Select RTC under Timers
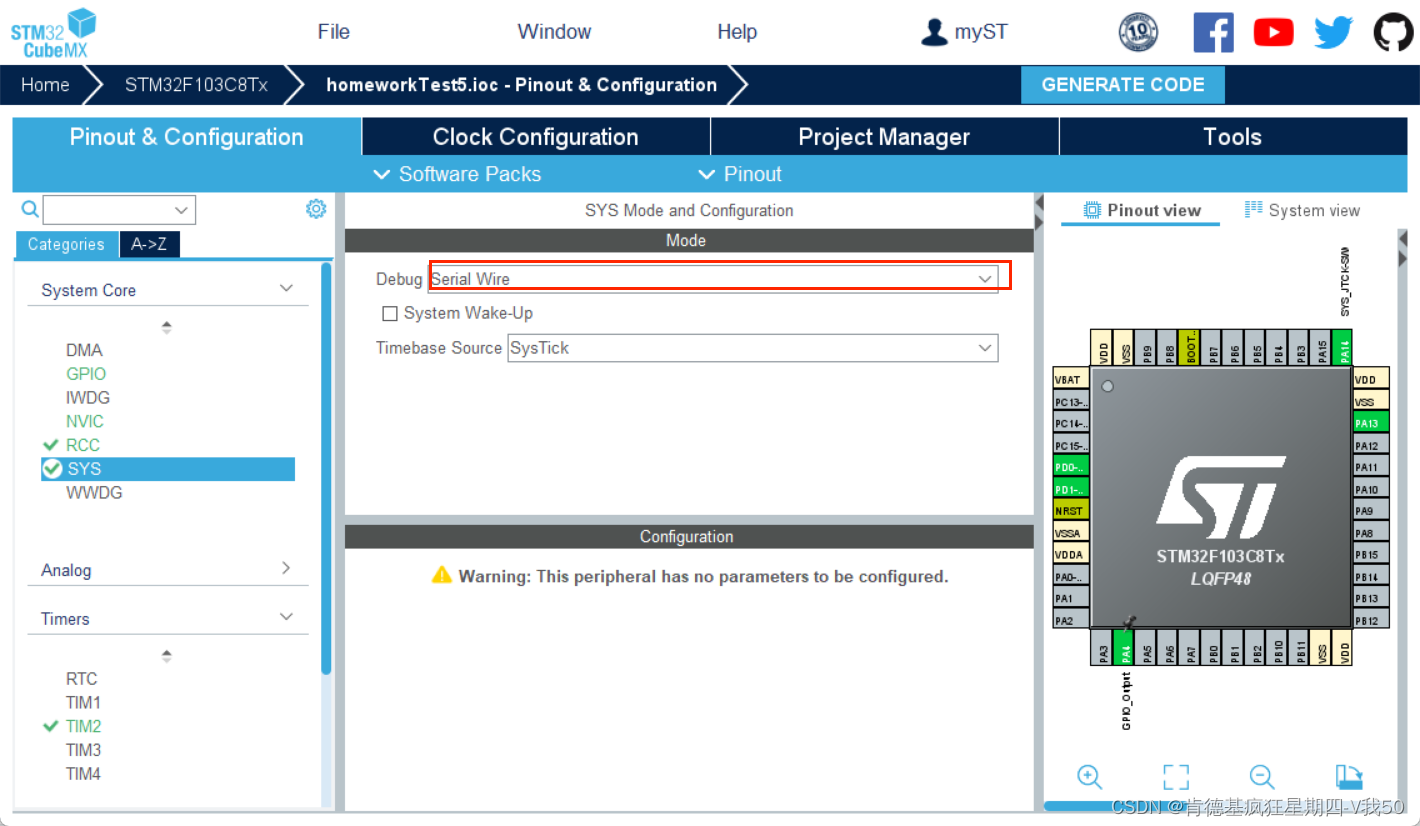The image size is (1420, 826). tap(82, 679)
